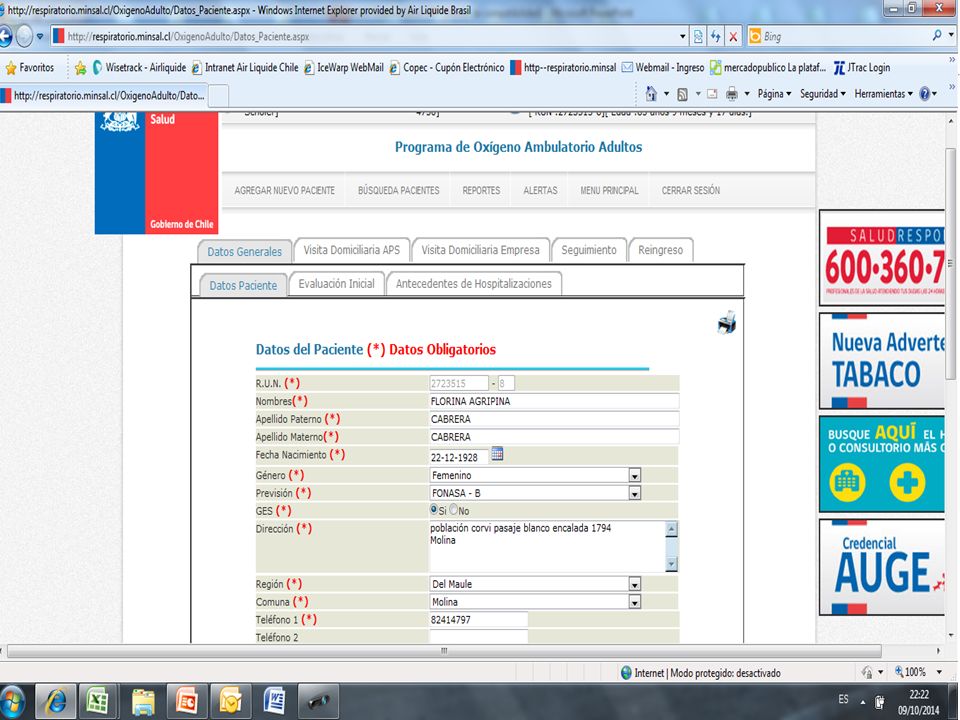
Task: Switch to the Reingreso tab
Action: tap(661, 250)
